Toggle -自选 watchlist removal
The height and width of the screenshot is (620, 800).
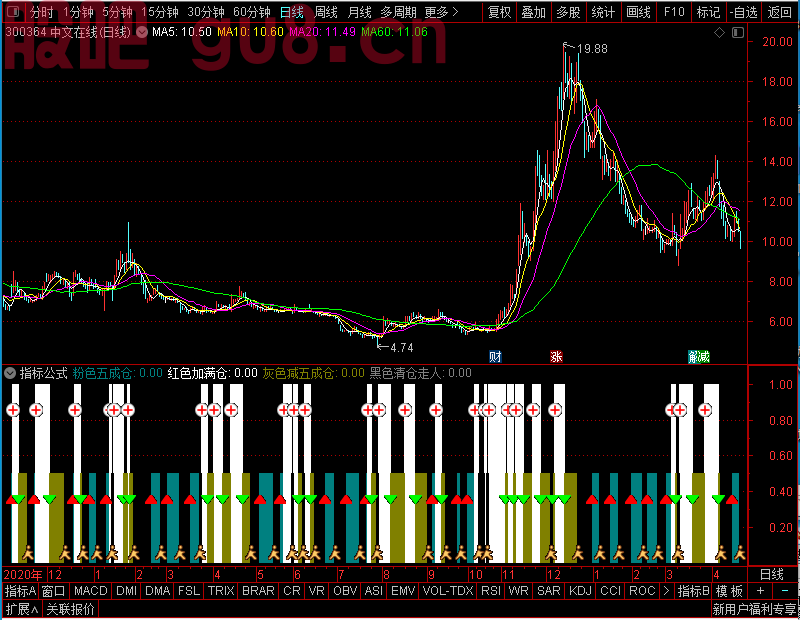pyautogui.click(x=743, y=12)
